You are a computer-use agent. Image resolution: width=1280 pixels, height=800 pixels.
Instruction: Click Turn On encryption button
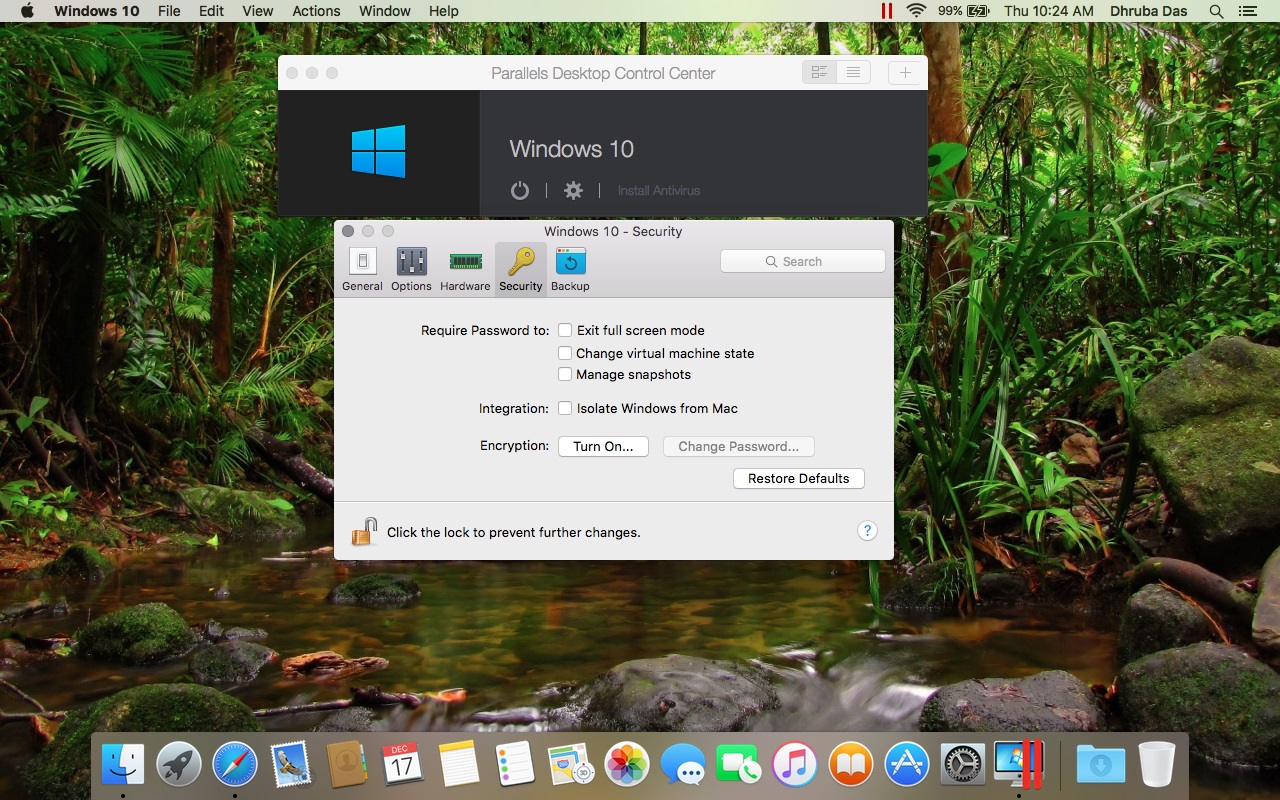(x=603, y=446)
